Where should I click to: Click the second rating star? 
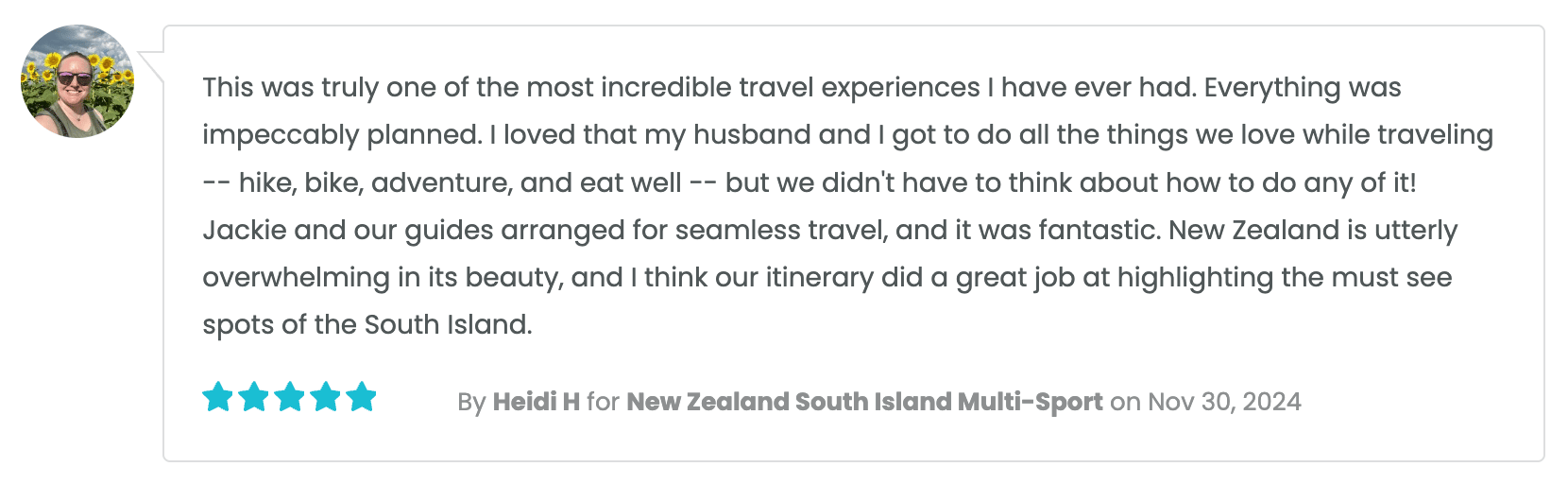click(x=253, y=397)
